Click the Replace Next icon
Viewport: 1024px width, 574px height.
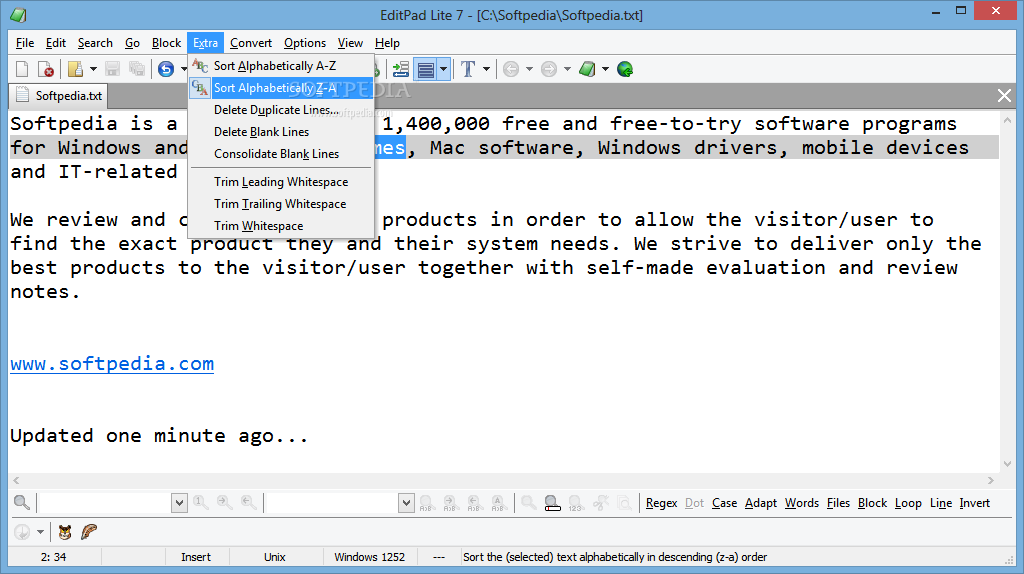(450, 502)
